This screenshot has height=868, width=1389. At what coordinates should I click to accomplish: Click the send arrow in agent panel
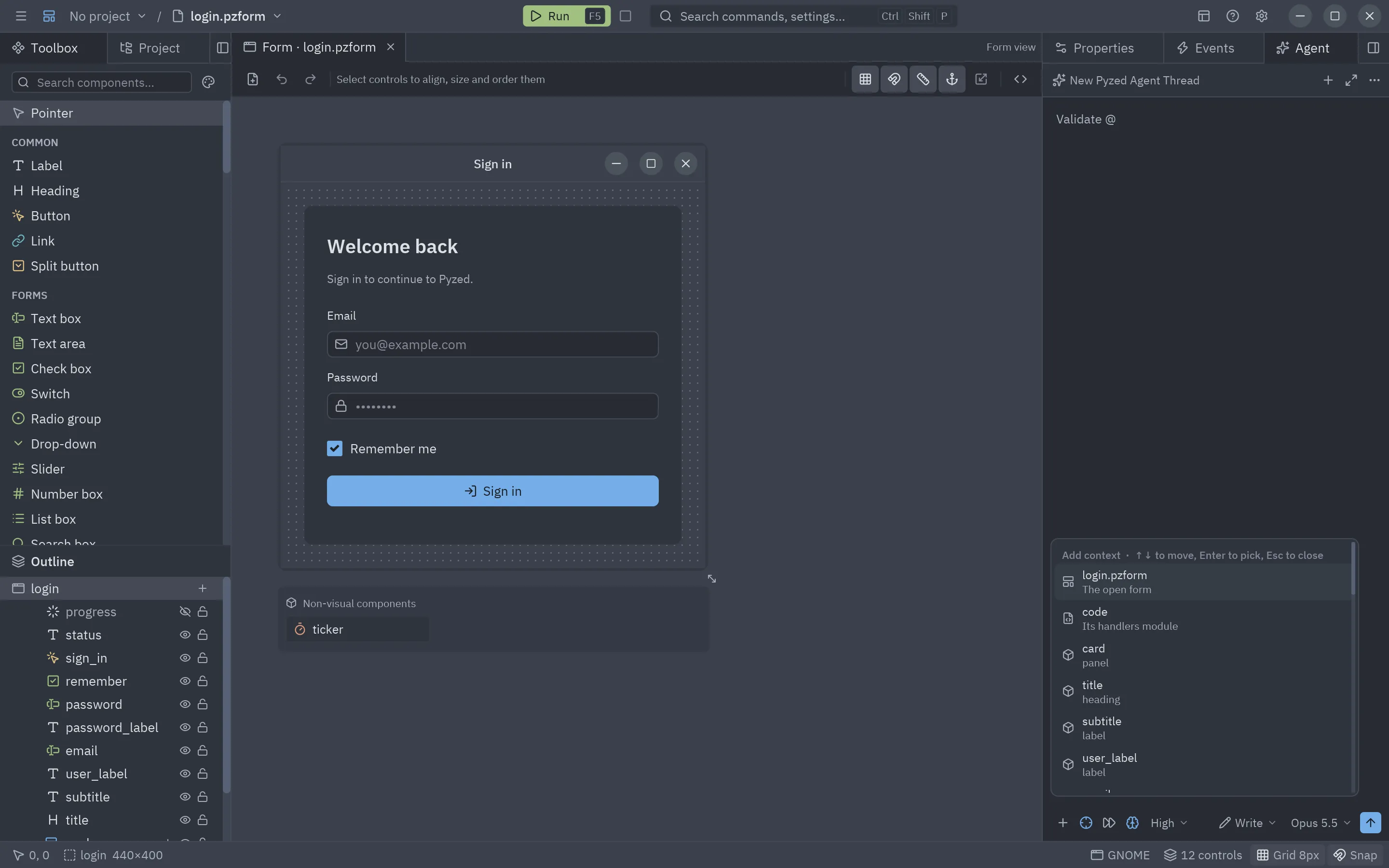point(1370,823)
